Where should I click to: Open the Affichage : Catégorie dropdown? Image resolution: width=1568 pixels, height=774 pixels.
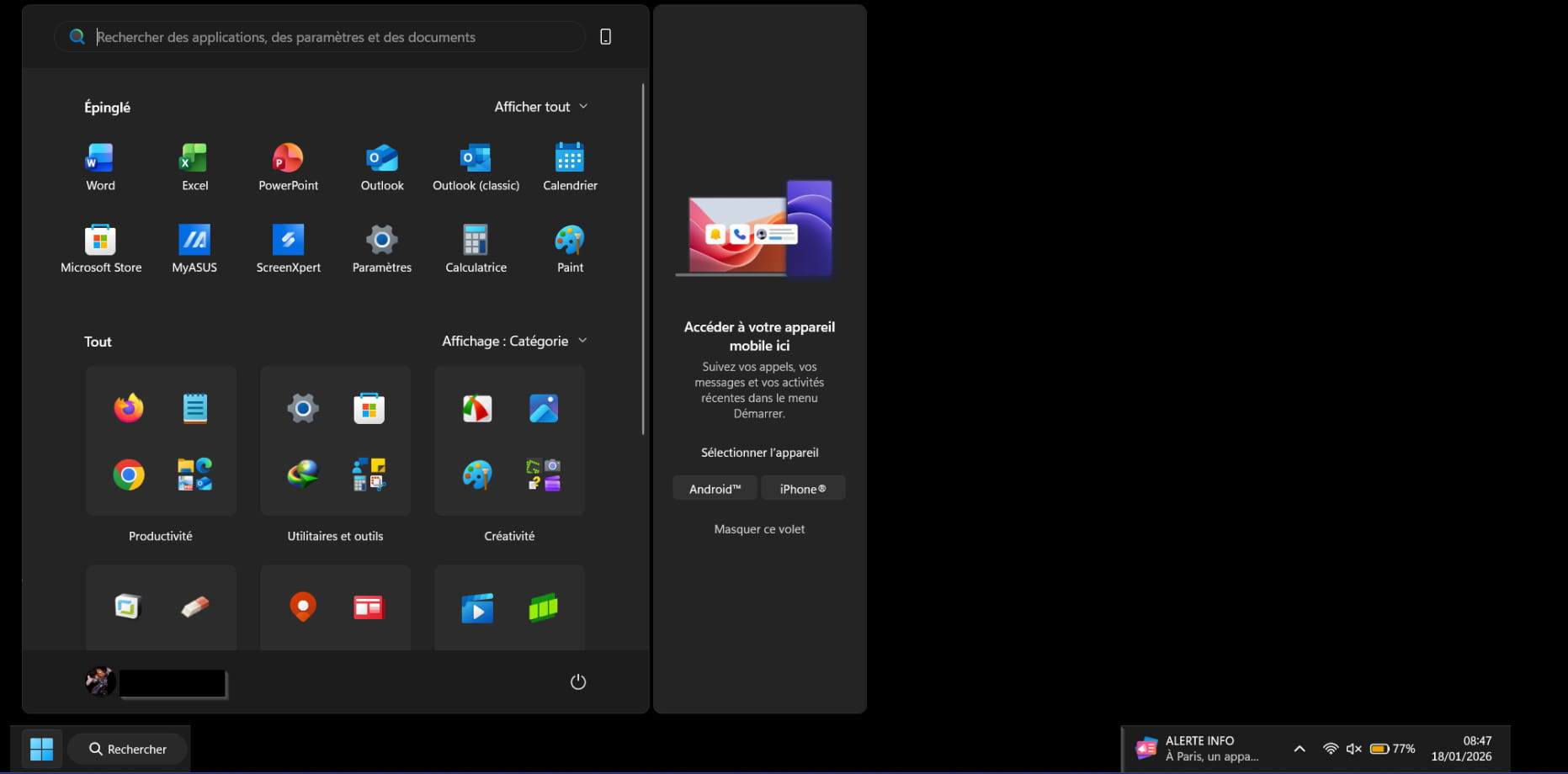[x=514, y=341]
